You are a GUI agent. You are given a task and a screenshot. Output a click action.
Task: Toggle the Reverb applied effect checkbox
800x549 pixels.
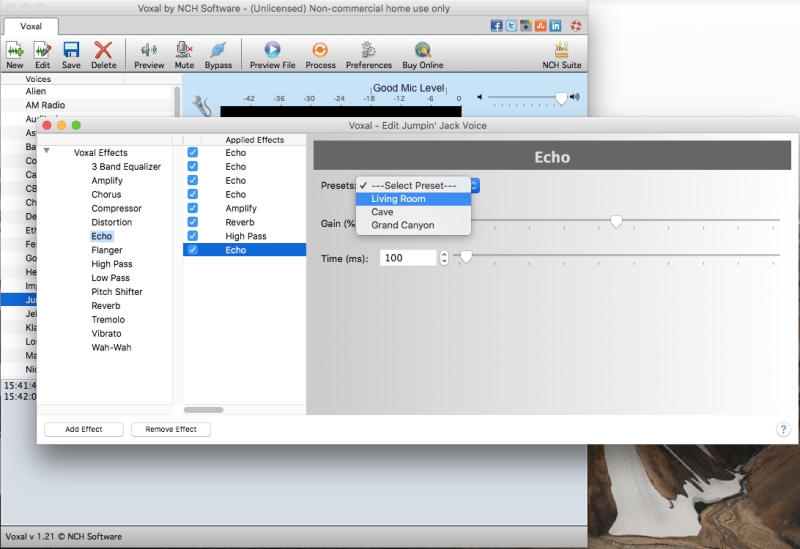(192, 222)
